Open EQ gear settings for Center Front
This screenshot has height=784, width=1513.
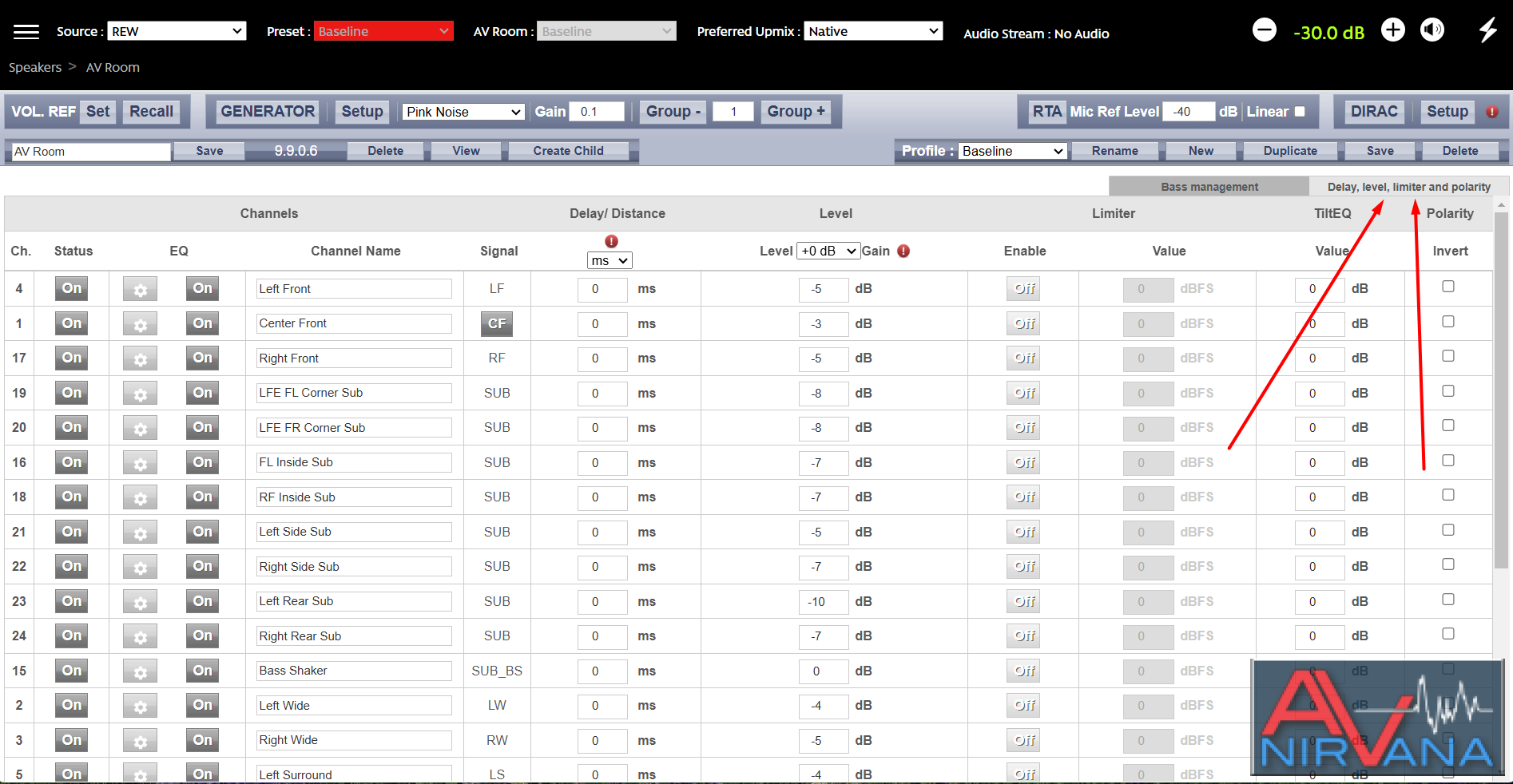(140, 324)
